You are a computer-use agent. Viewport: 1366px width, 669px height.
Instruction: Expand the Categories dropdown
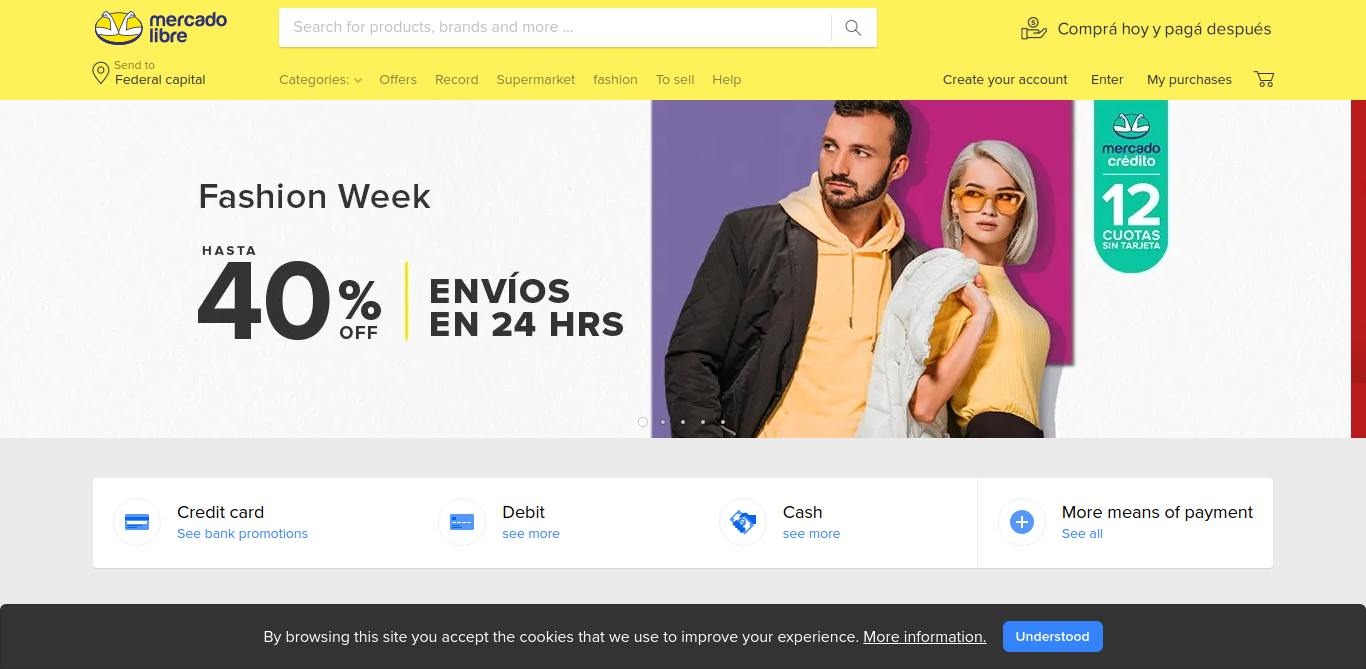pyautogui.click(x=320, y=80)
